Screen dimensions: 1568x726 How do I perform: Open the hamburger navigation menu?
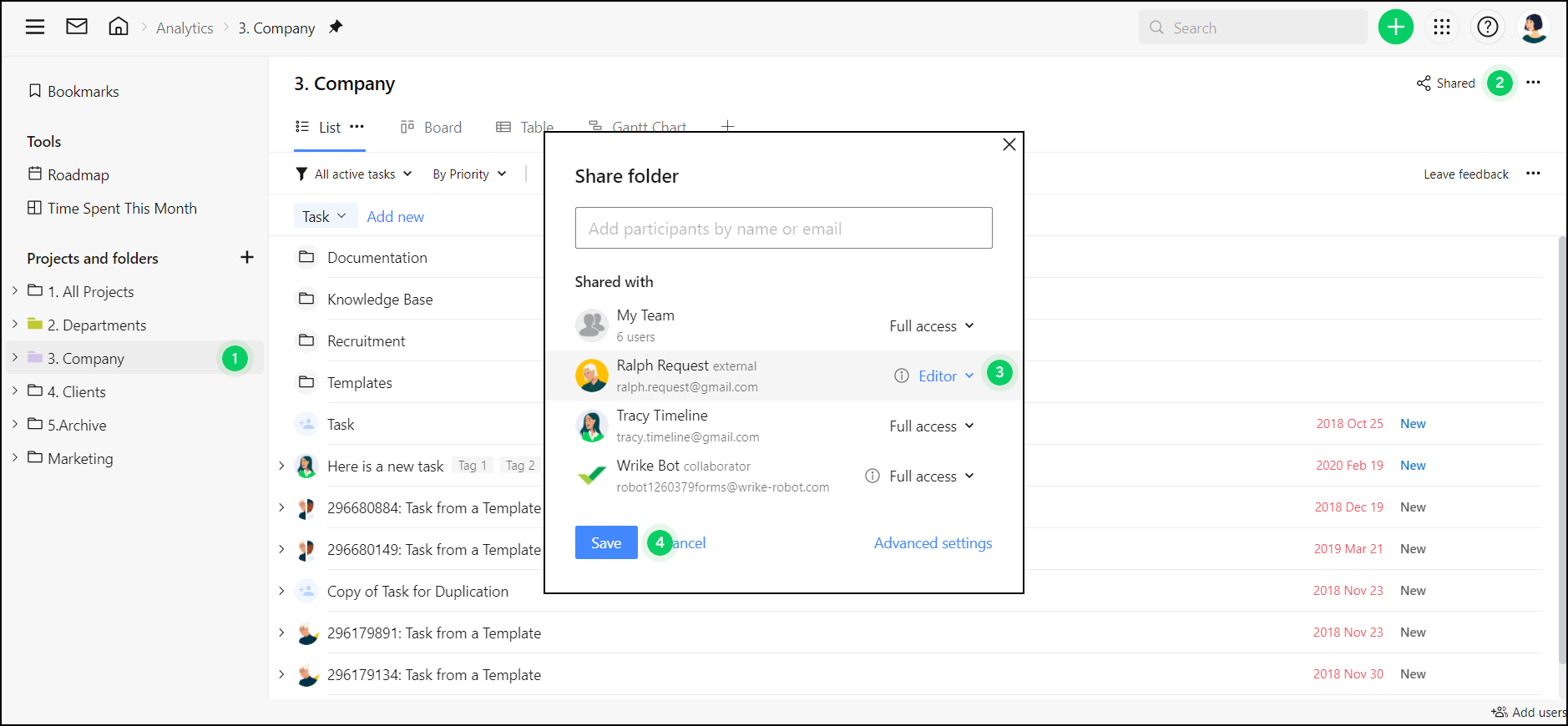(x=35, y=28)
